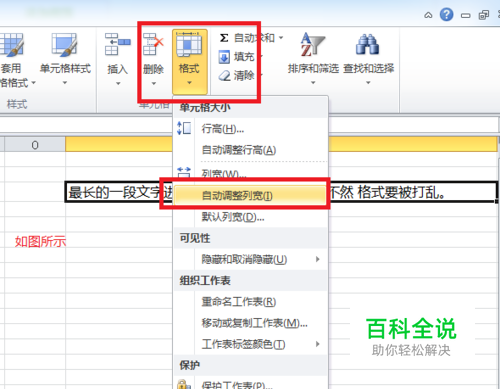Image resolution: width=500 pixels, height=389 pixels.
Task: Expand Hide & Unhide (隐藏和取消隐藏) submenu arrow
Action: click(318, 259)
